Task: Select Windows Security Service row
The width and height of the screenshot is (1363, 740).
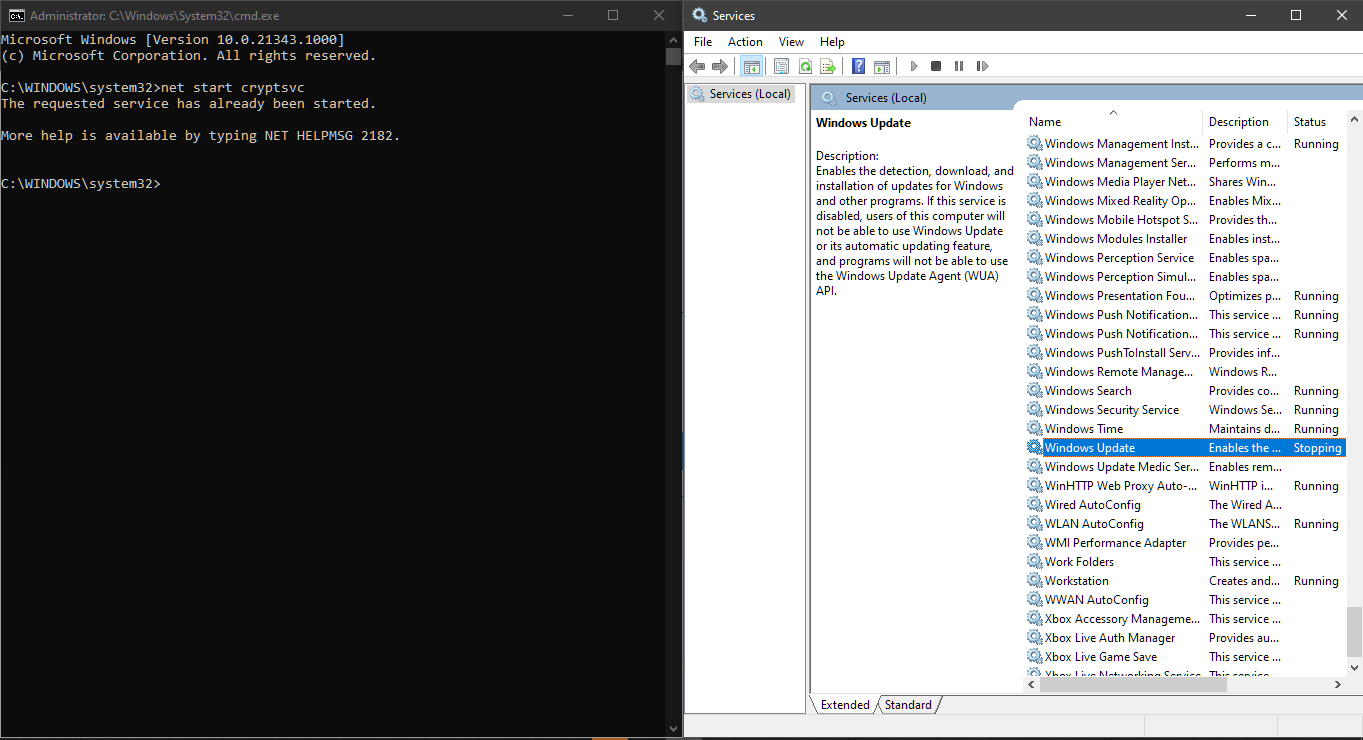Action: pos(1185,410)
